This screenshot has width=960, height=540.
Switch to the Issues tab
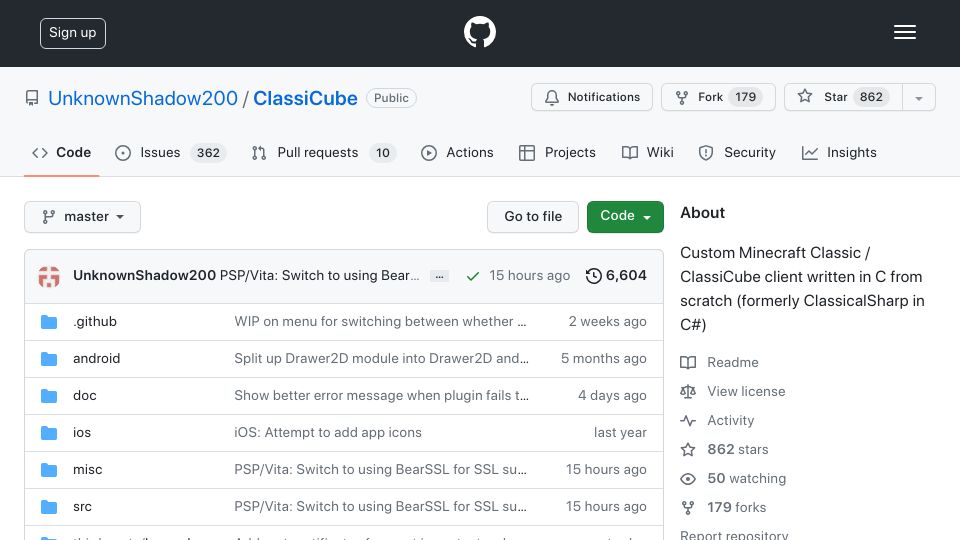pos(170,152)
